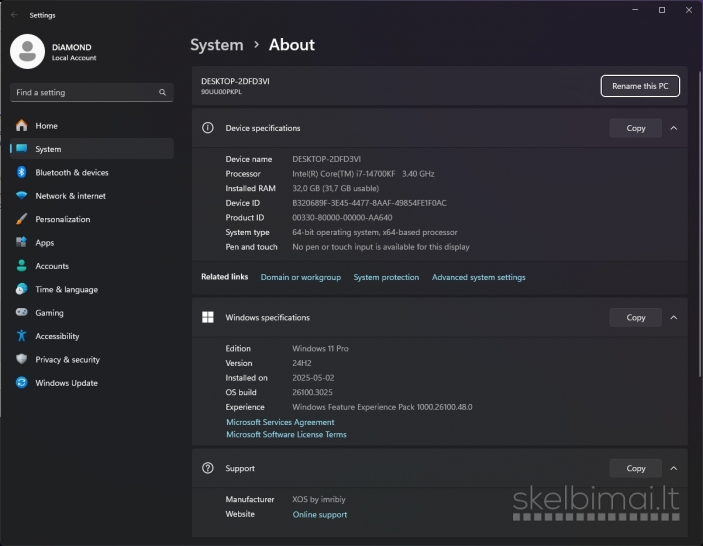The image size is (703, 546).
Task: Open Apps settings page
Action: click(x=92, y=242)
